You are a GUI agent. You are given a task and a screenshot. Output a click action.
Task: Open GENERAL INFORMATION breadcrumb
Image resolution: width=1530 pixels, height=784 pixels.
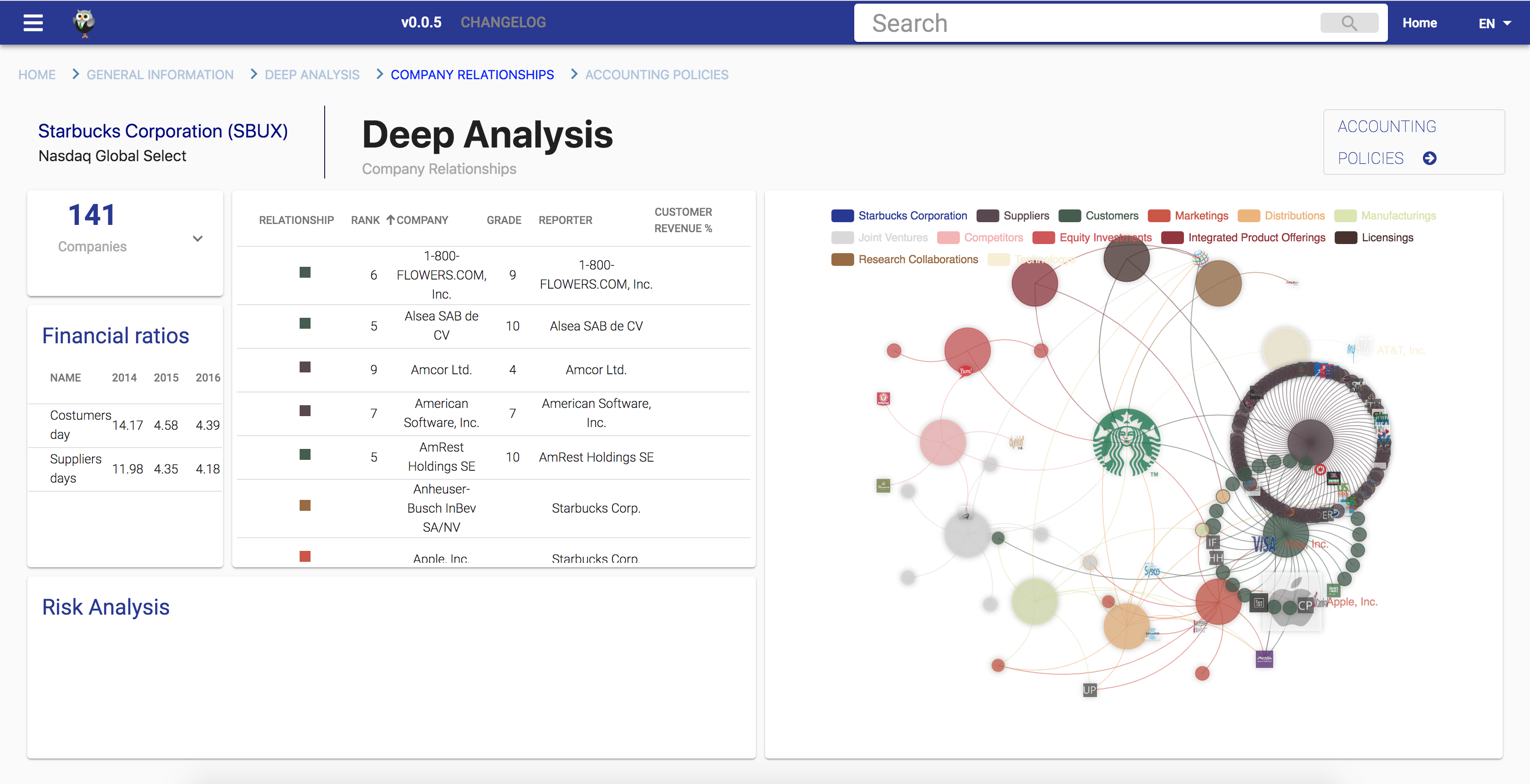tap(160, 74)
